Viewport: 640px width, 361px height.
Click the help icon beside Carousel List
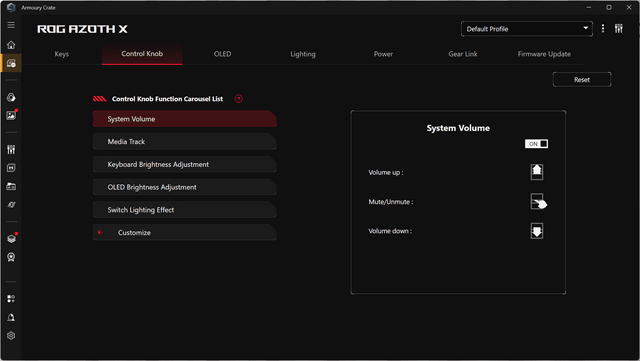pos(239,99)
